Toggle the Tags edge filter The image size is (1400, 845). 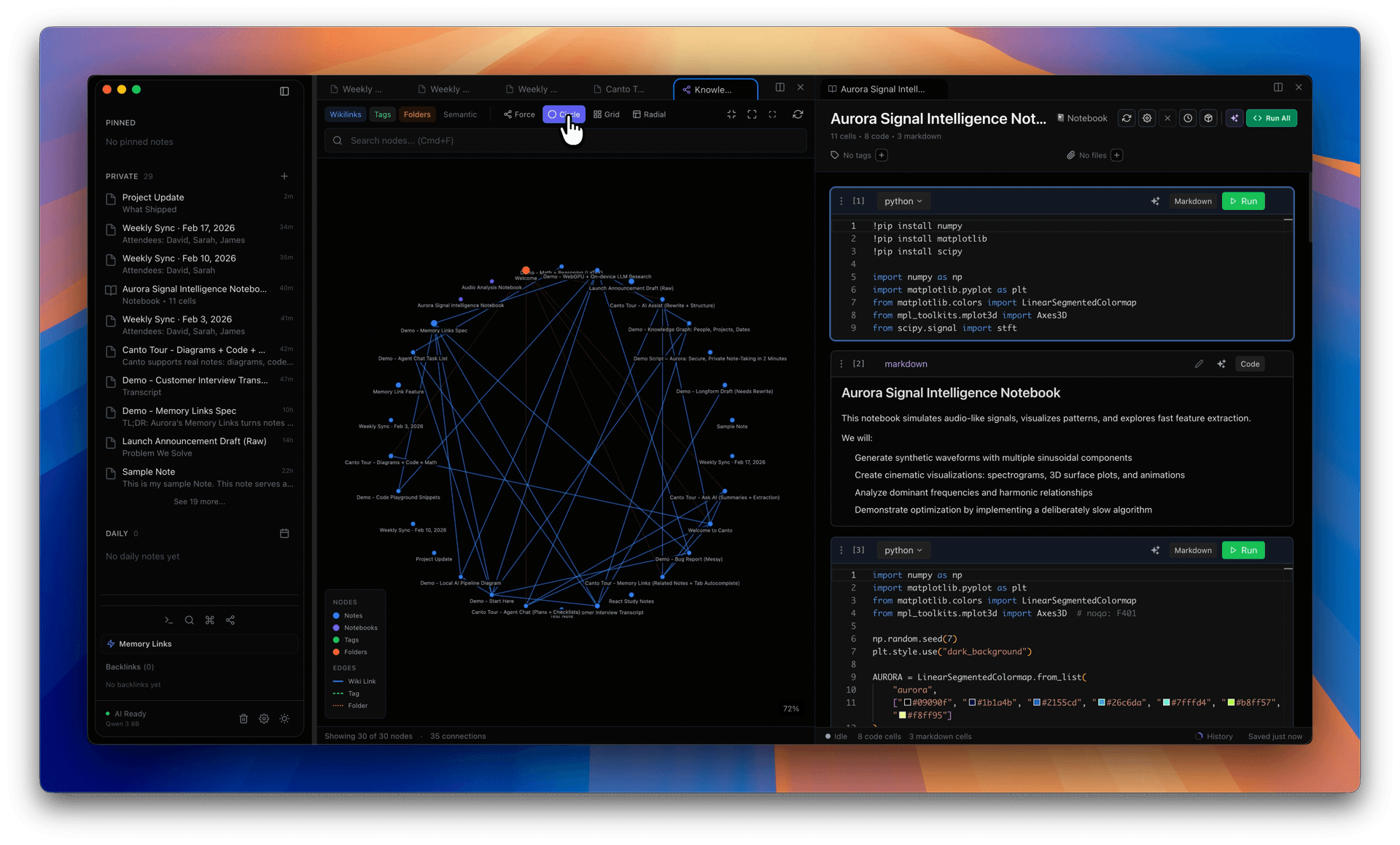tap(382, 114)
